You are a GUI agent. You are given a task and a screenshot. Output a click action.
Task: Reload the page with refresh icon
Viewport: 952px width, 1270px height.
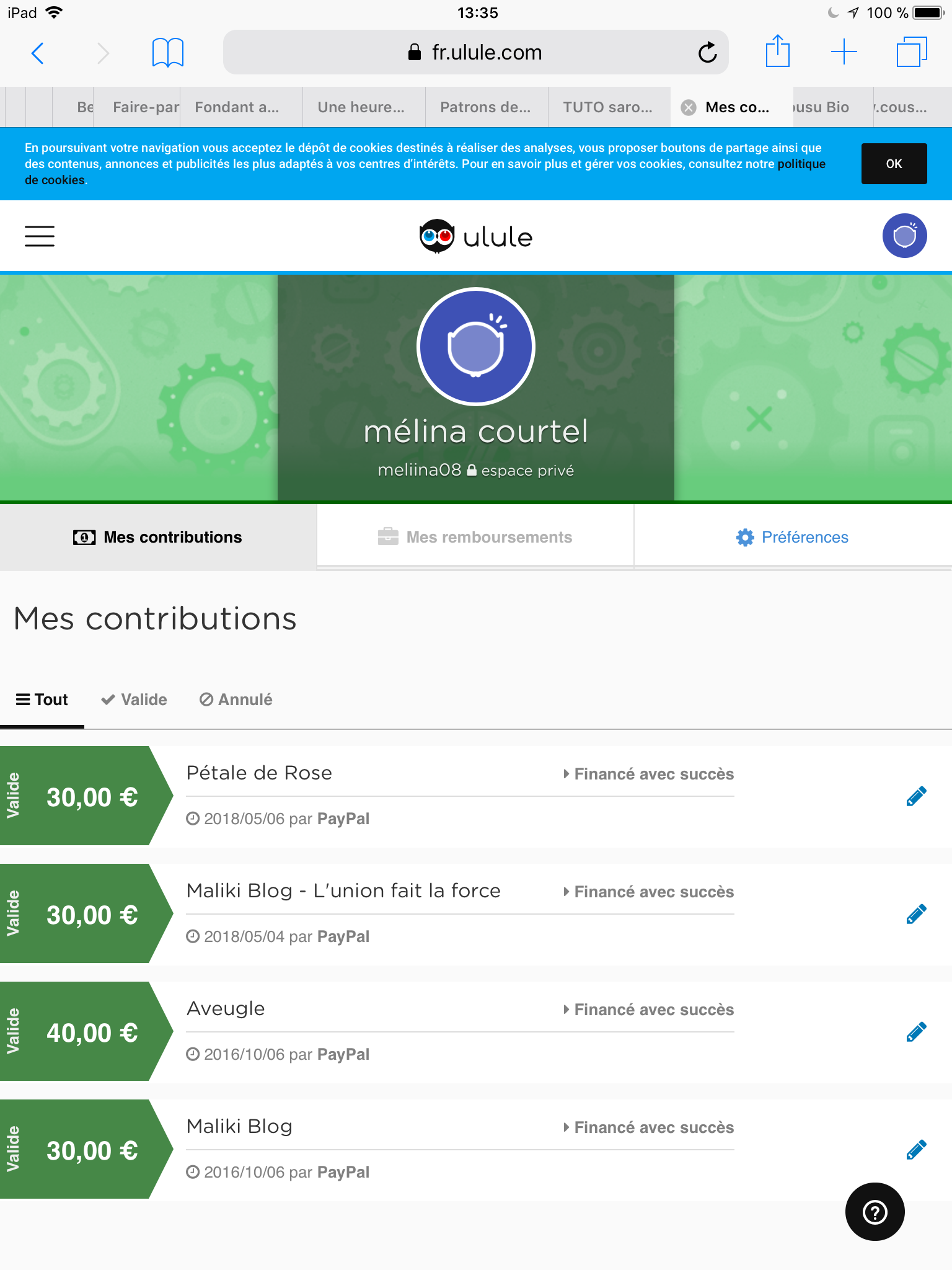pyautogui.click(x=707, y=53)
